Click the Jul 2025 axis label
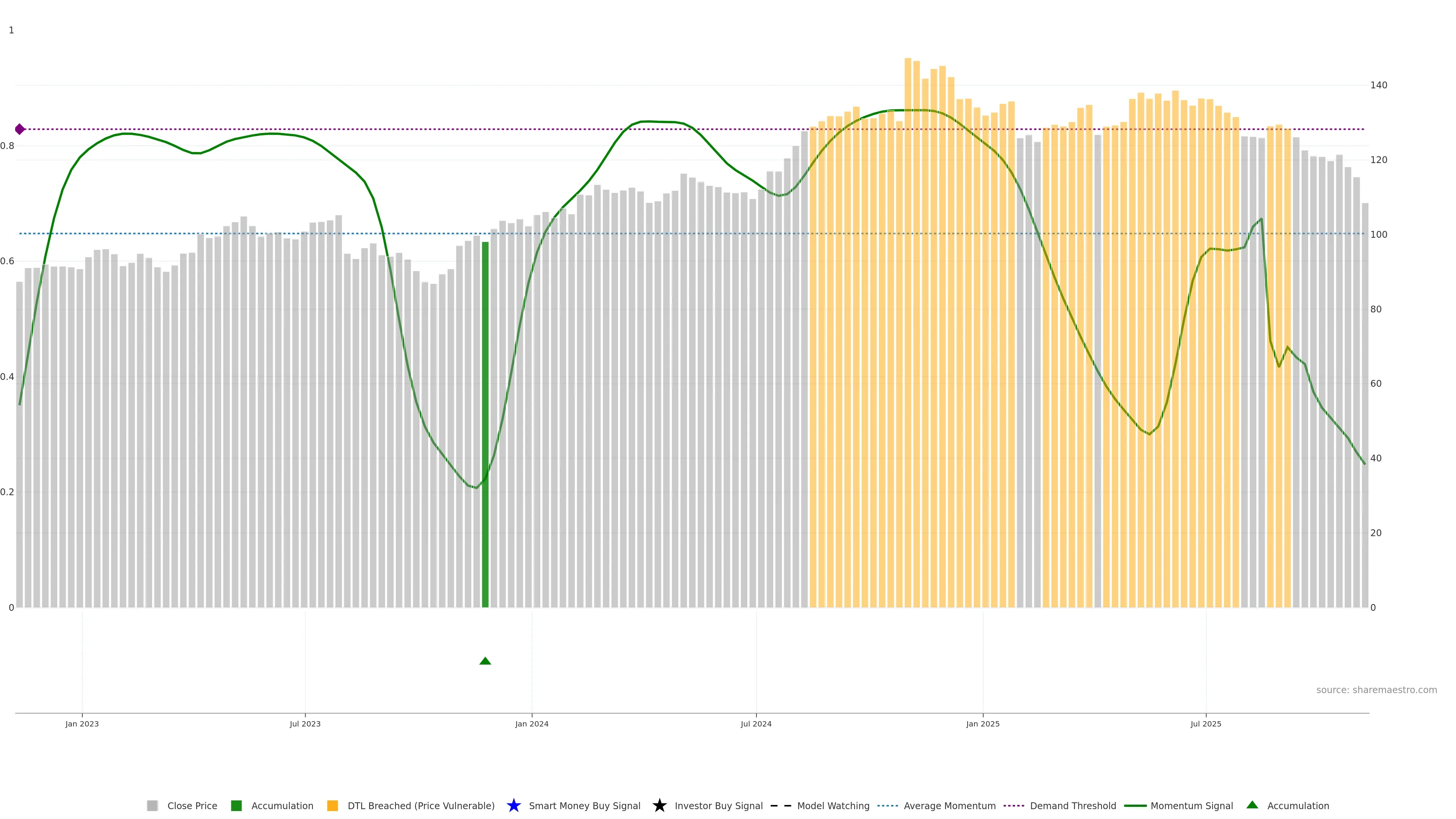 [x=1206, y=723]
